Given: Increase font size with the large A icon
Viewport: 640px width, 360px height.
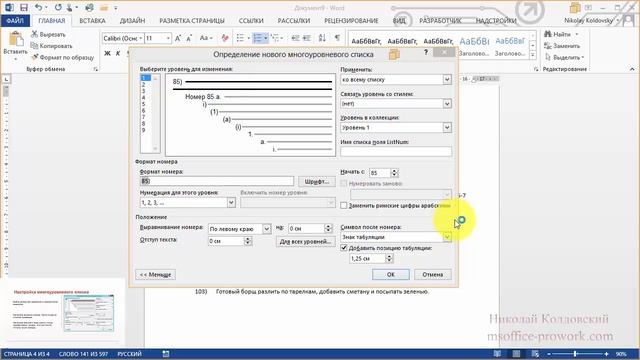Looking at the screenshot, I should click(x=178, y=38).
